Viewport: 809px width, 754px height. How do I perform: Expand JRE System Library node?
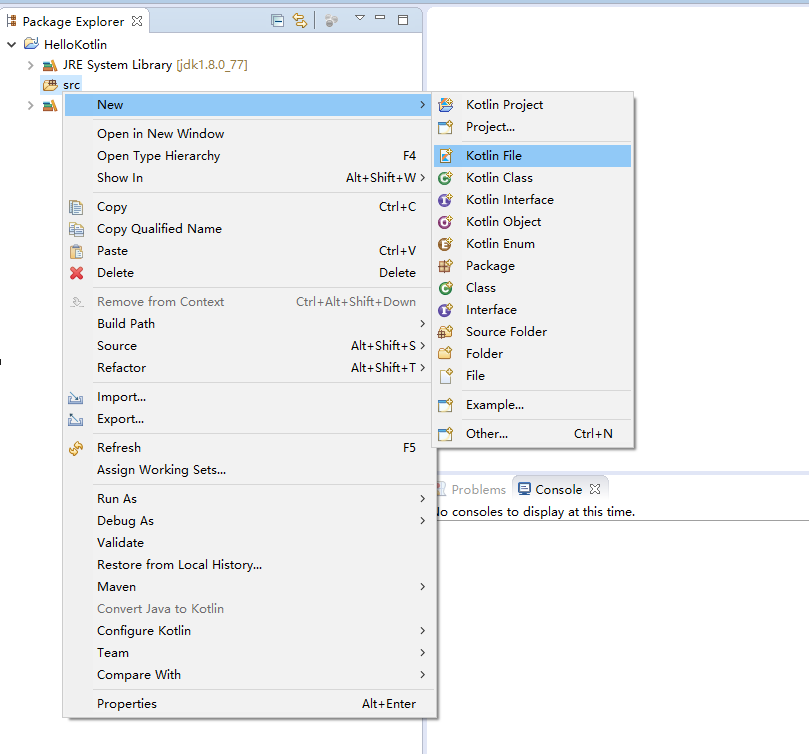[30, 65]
